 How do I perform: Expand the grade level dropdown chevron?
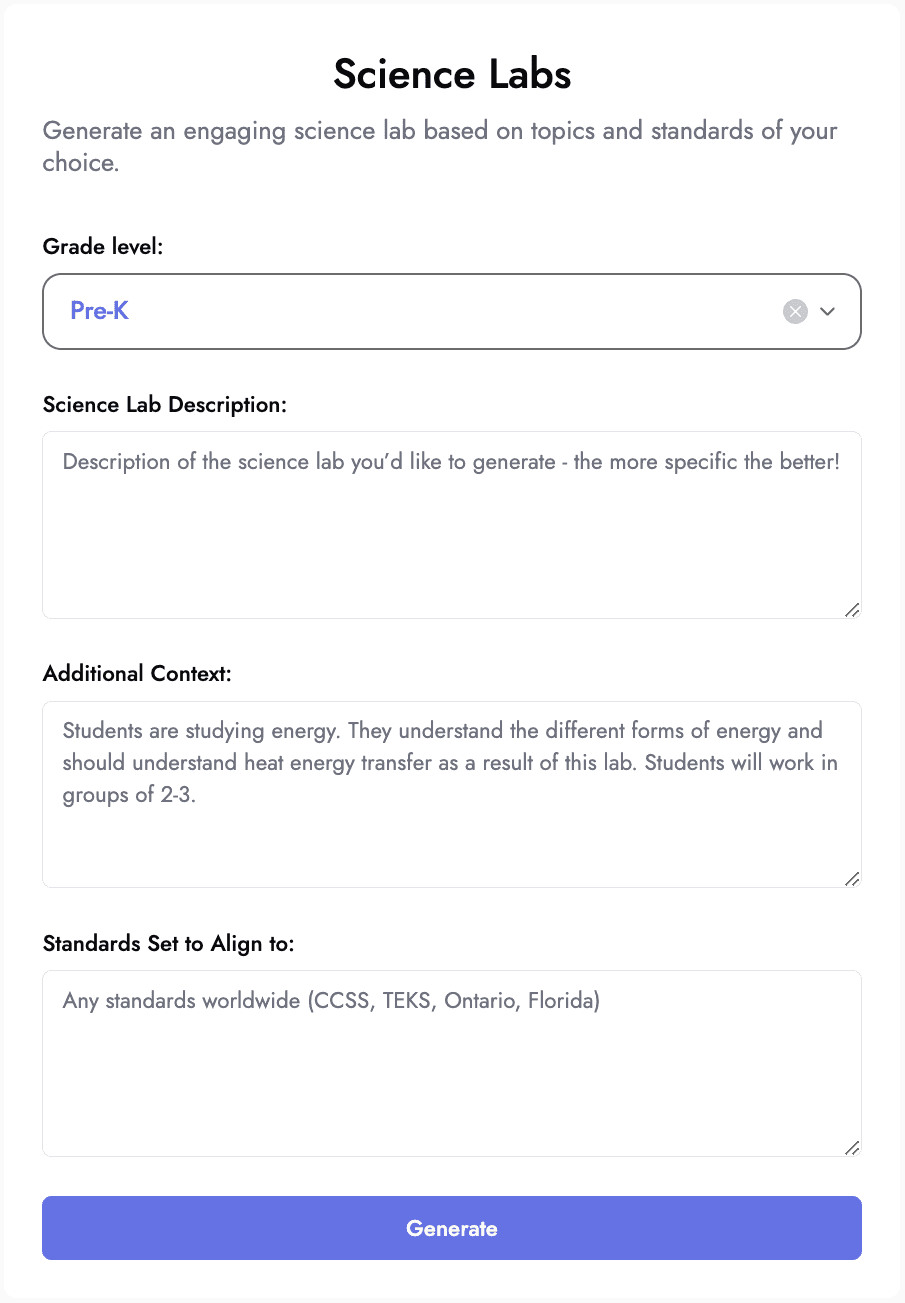pyautogui.click(x=827, y=312)
